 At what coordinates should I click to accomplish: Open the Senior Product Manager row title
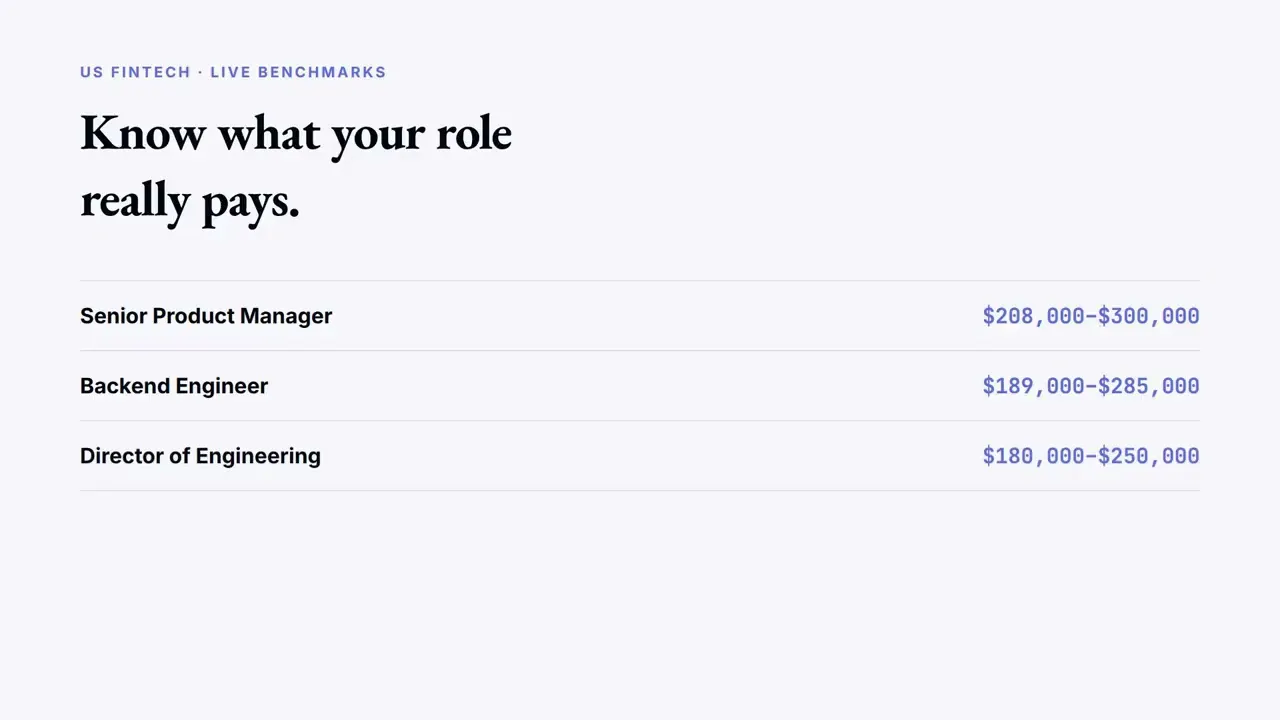pos(206,316)
